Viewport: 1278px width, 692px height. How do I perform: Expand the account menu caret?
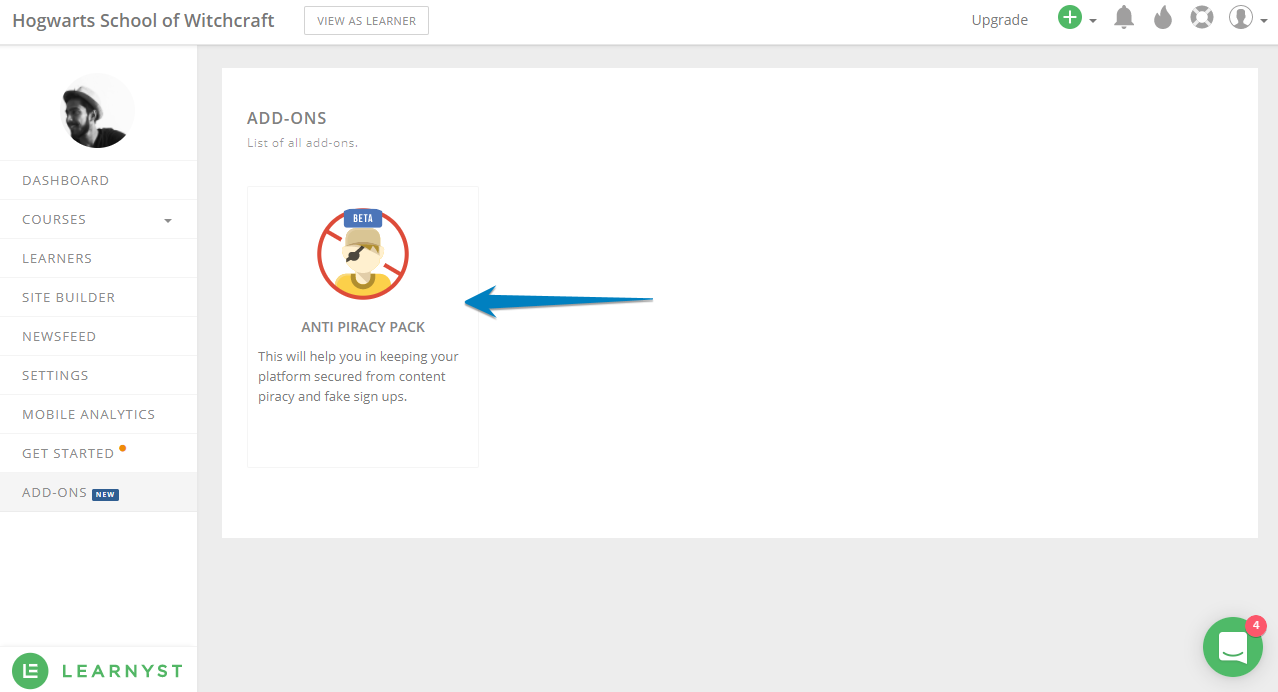pyautogui.click(x=1264, y=21)
